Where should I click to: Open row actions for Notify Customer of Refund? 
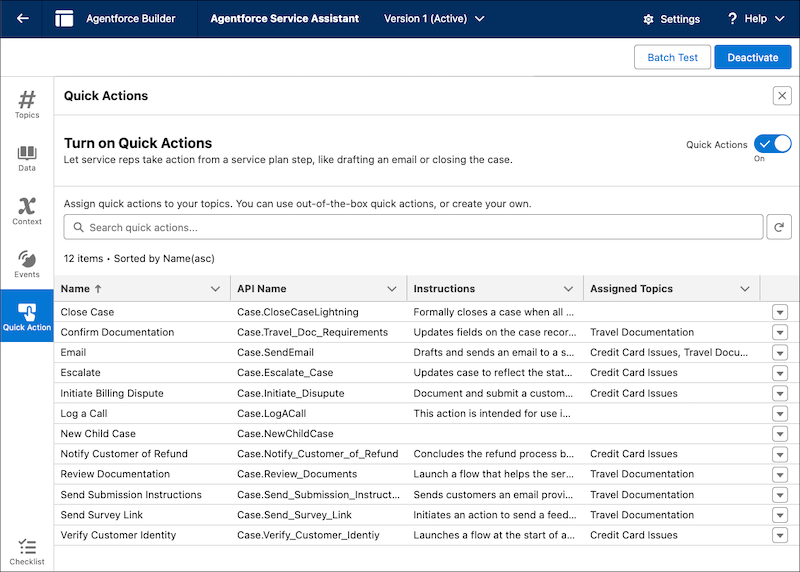[x=780, y=454]
